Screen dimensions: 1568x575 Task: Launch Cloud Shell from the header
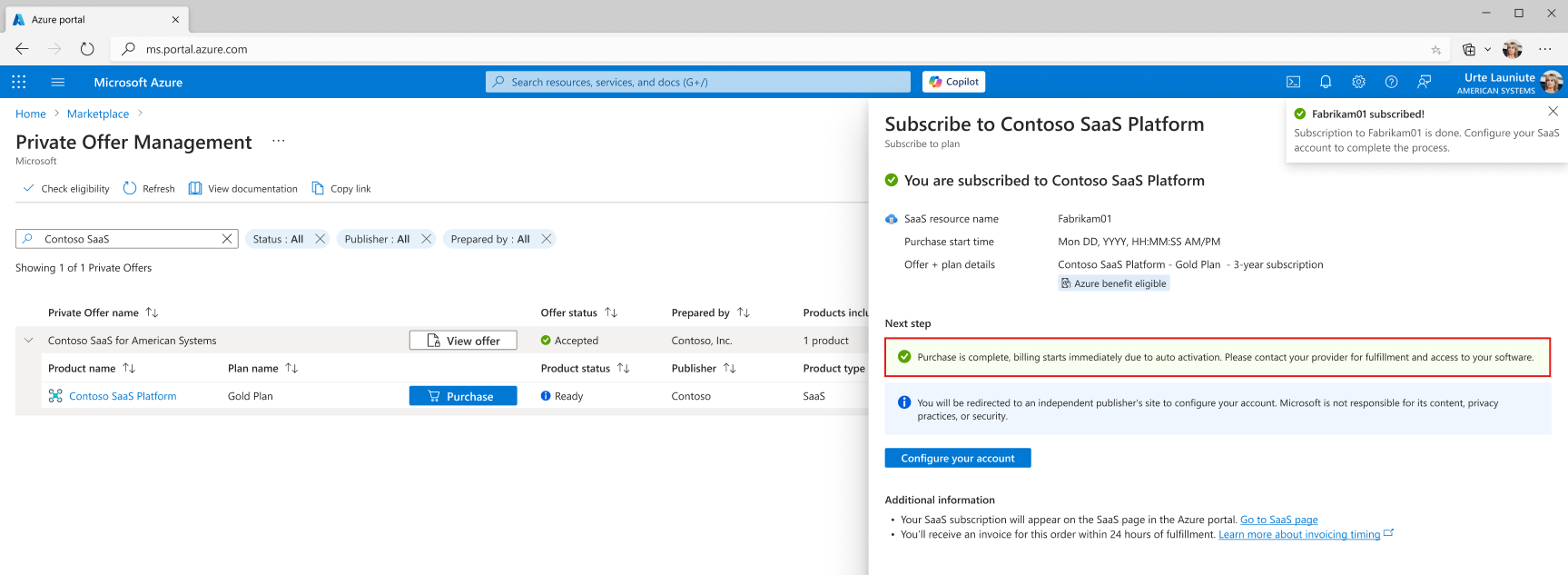point(1293,82)
